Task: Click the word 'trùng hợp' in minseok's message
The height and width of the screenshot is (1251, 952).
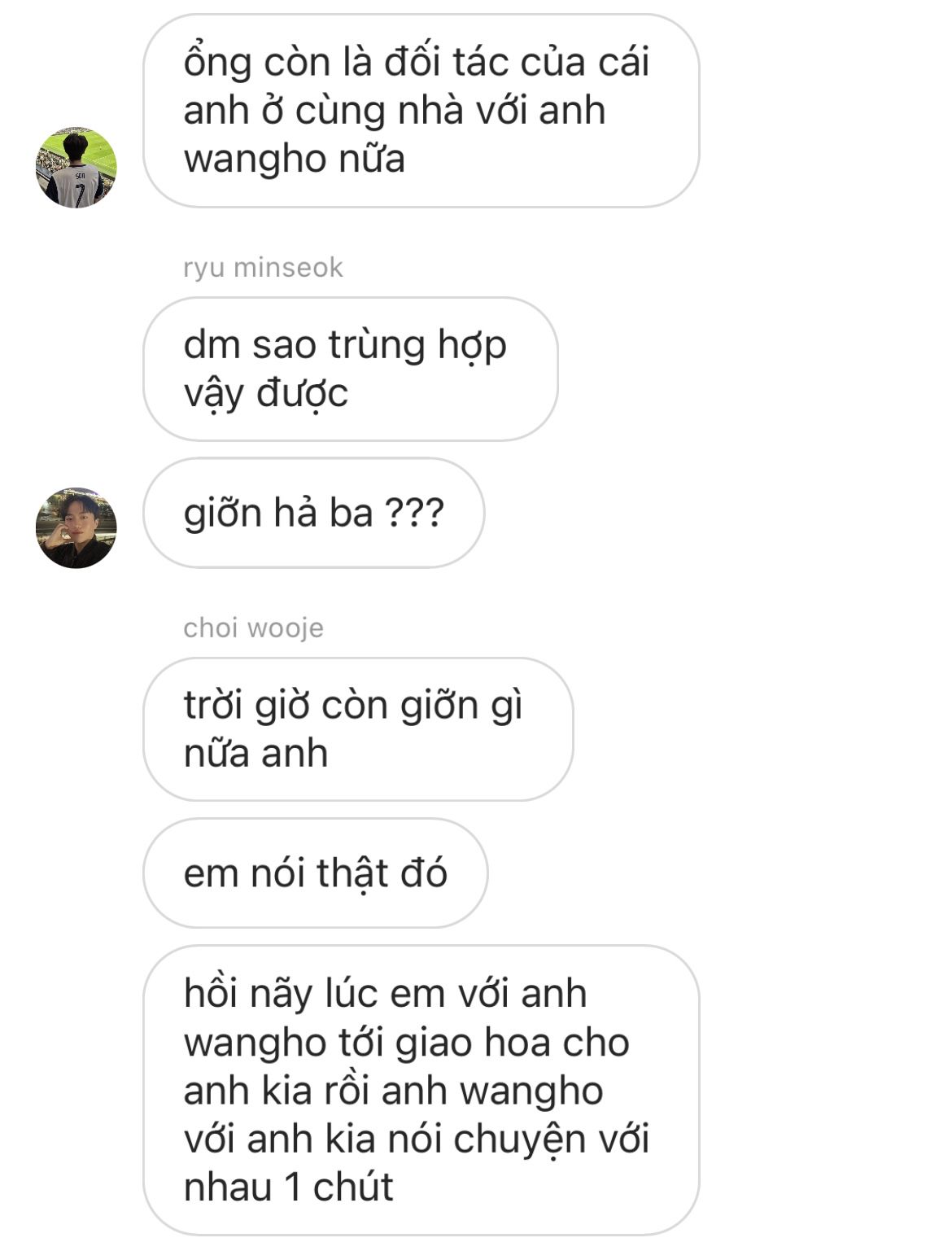Action: [417, 345]
